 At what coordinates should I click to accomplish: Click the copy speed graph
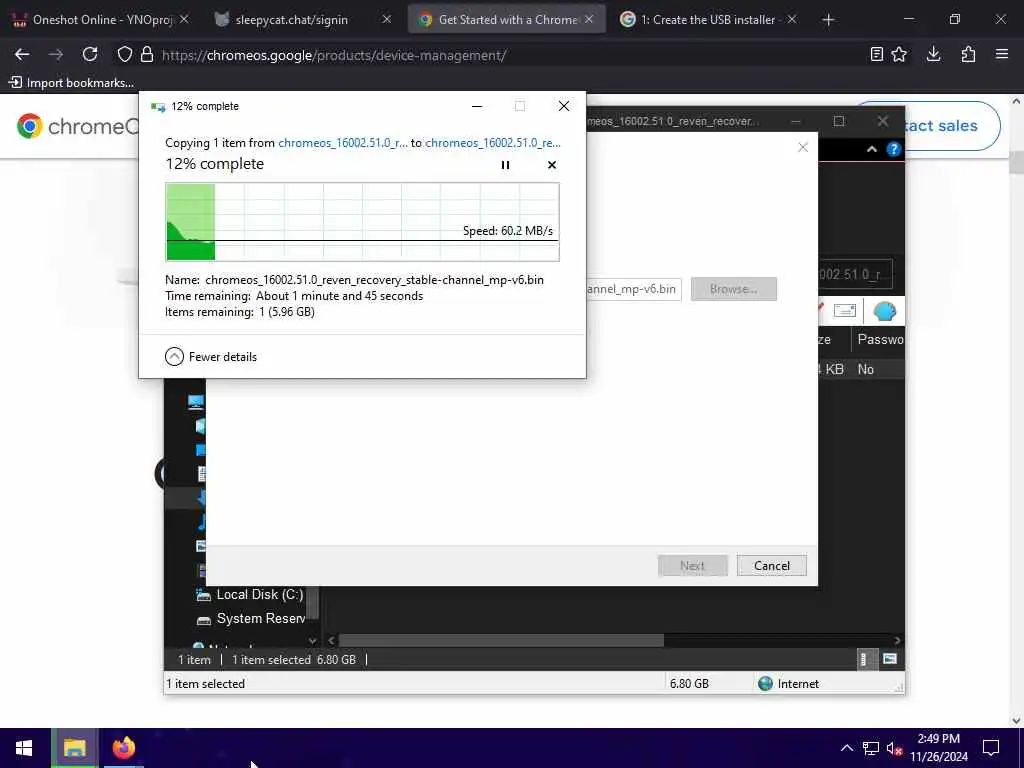point(362,222)
